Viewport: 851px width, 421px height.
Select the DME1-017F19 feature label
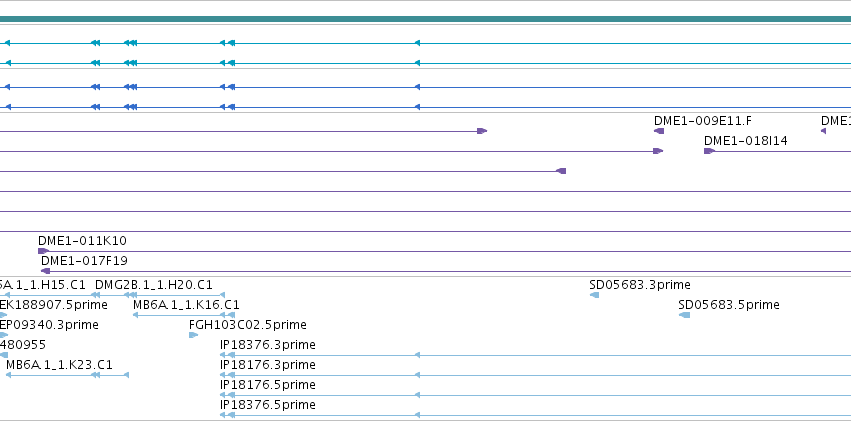coord(84,261)
